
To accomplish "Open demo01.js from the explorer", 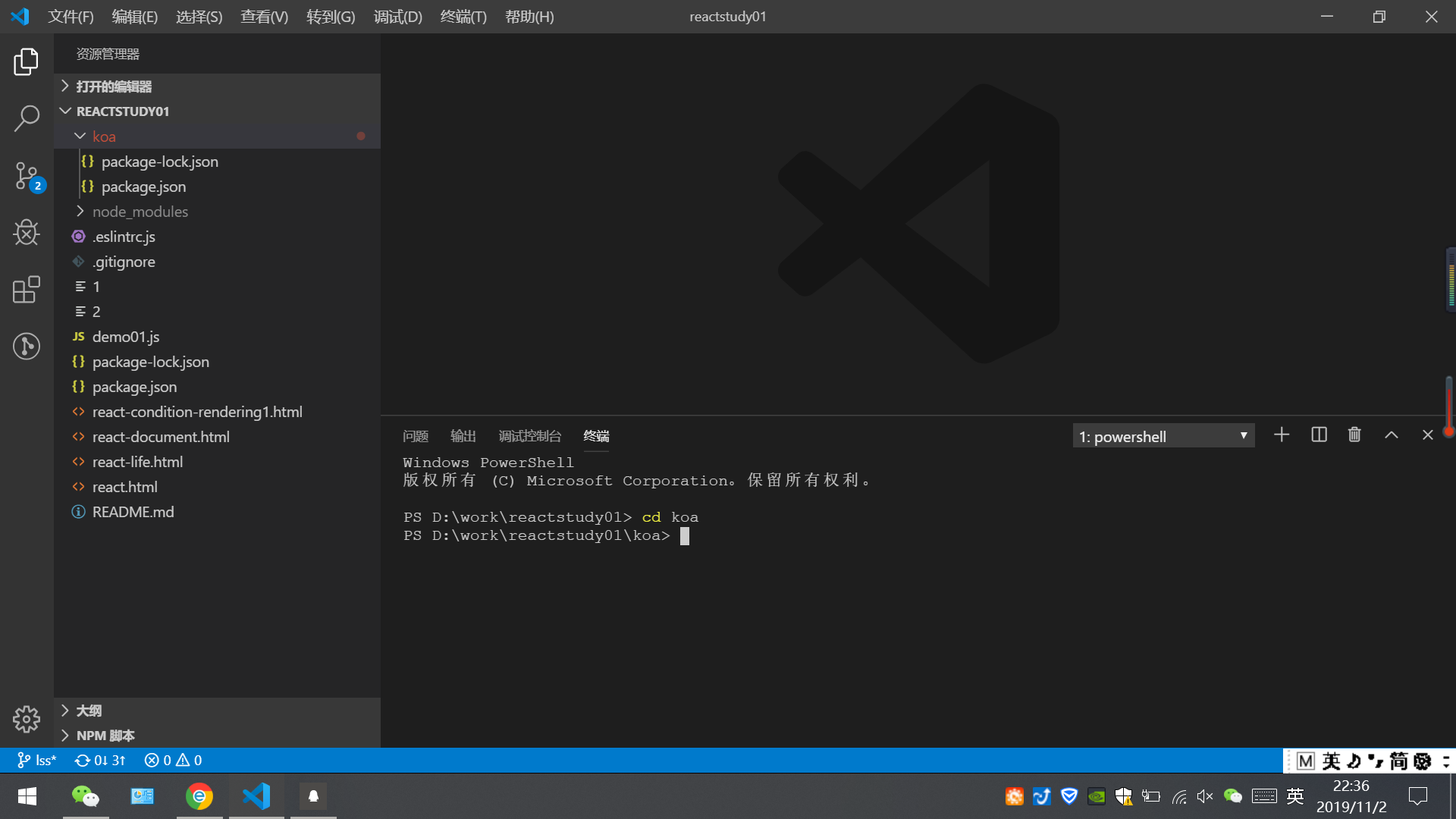I will coord(126,336).
